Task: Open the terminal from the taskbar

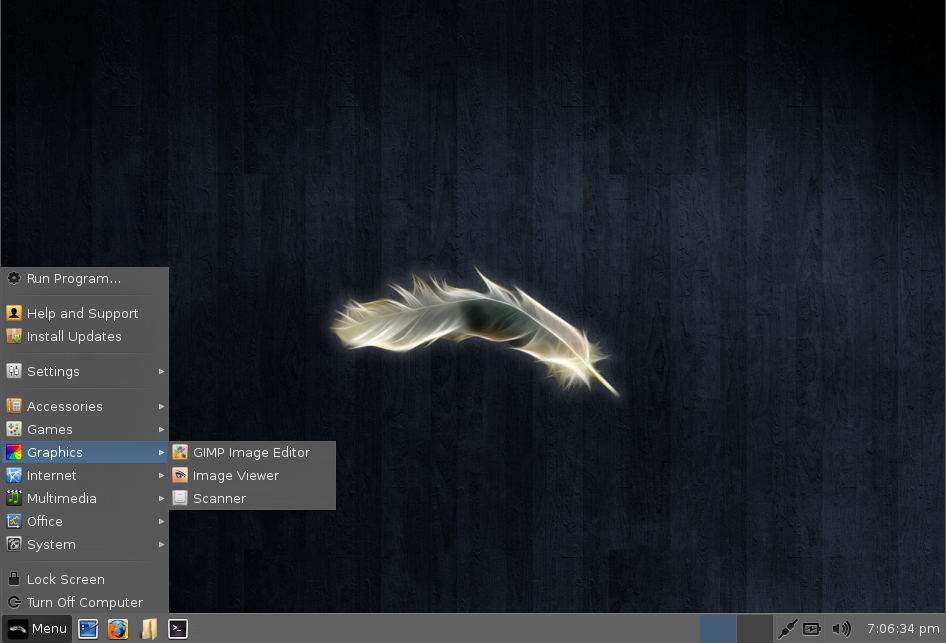Action: 177,629
